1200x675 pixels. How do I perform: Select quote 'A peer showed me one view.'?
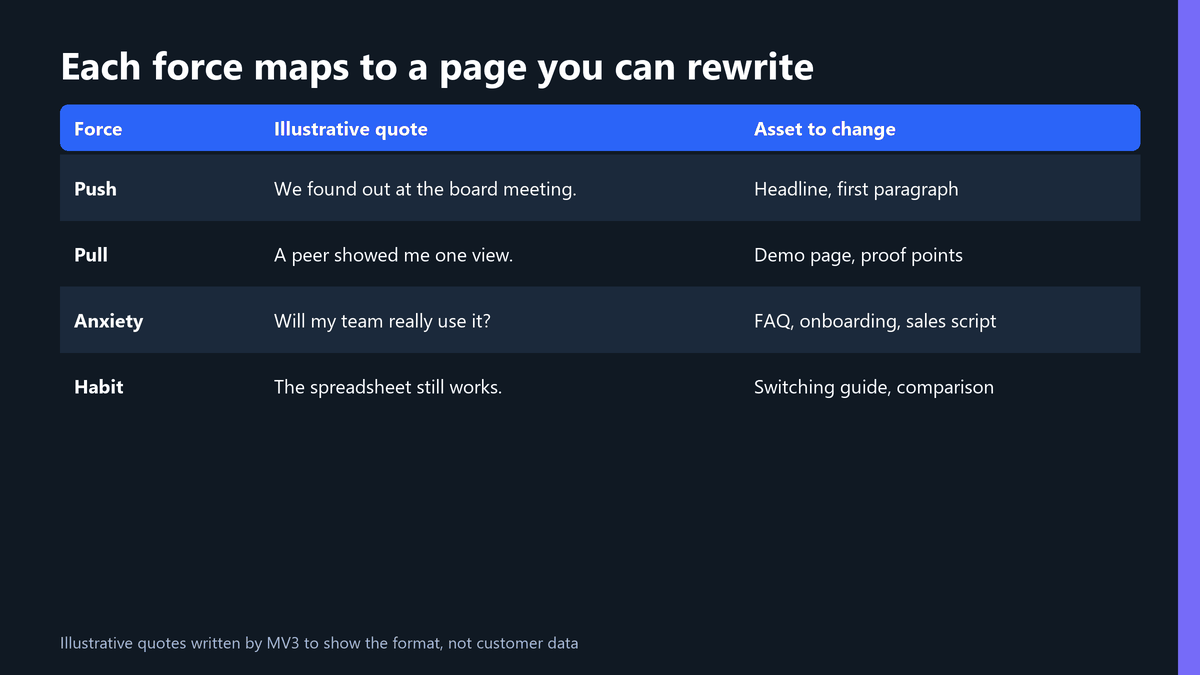(393, 255)
